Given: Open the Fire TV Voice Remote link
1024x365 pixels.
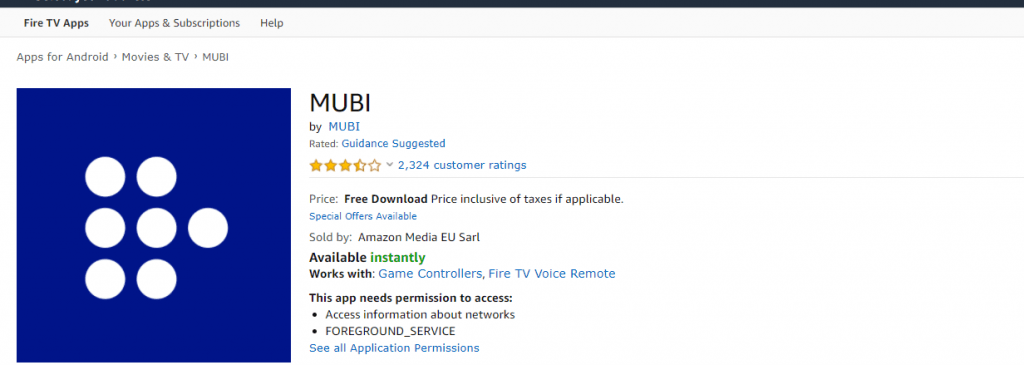Looking at the screenshot, I should (x=552, y=274).
